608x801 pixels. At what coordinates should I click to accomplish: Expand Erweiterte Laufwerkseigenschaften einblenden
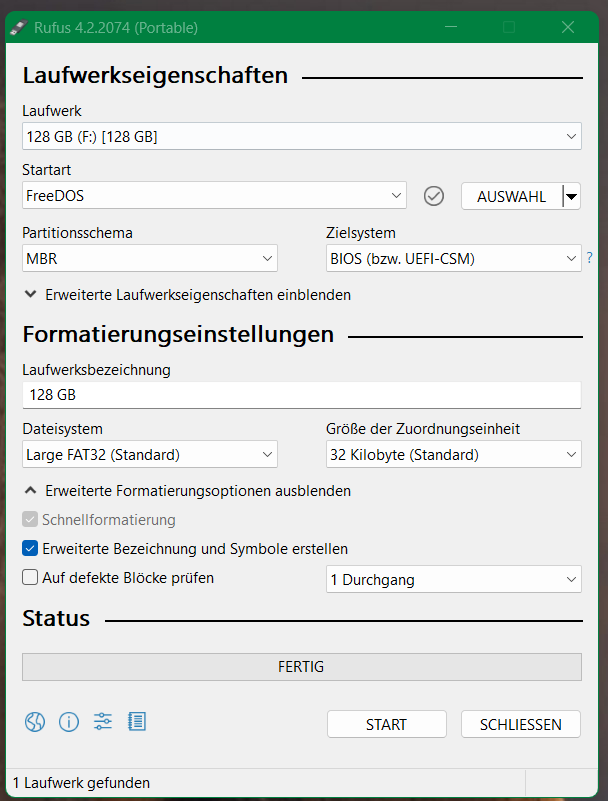188,295
